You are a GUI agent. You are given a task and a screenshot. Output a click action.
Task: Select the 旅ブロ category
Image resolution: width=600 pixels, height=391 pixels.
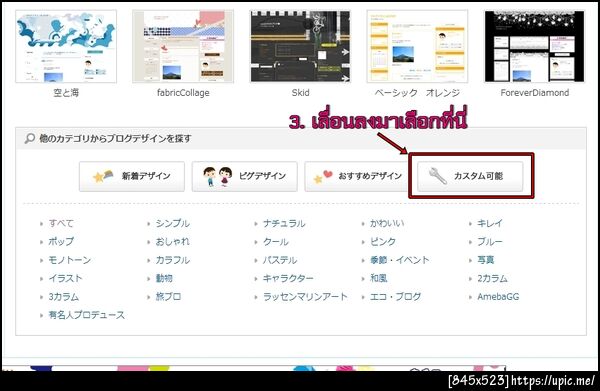tap(168, 297)
